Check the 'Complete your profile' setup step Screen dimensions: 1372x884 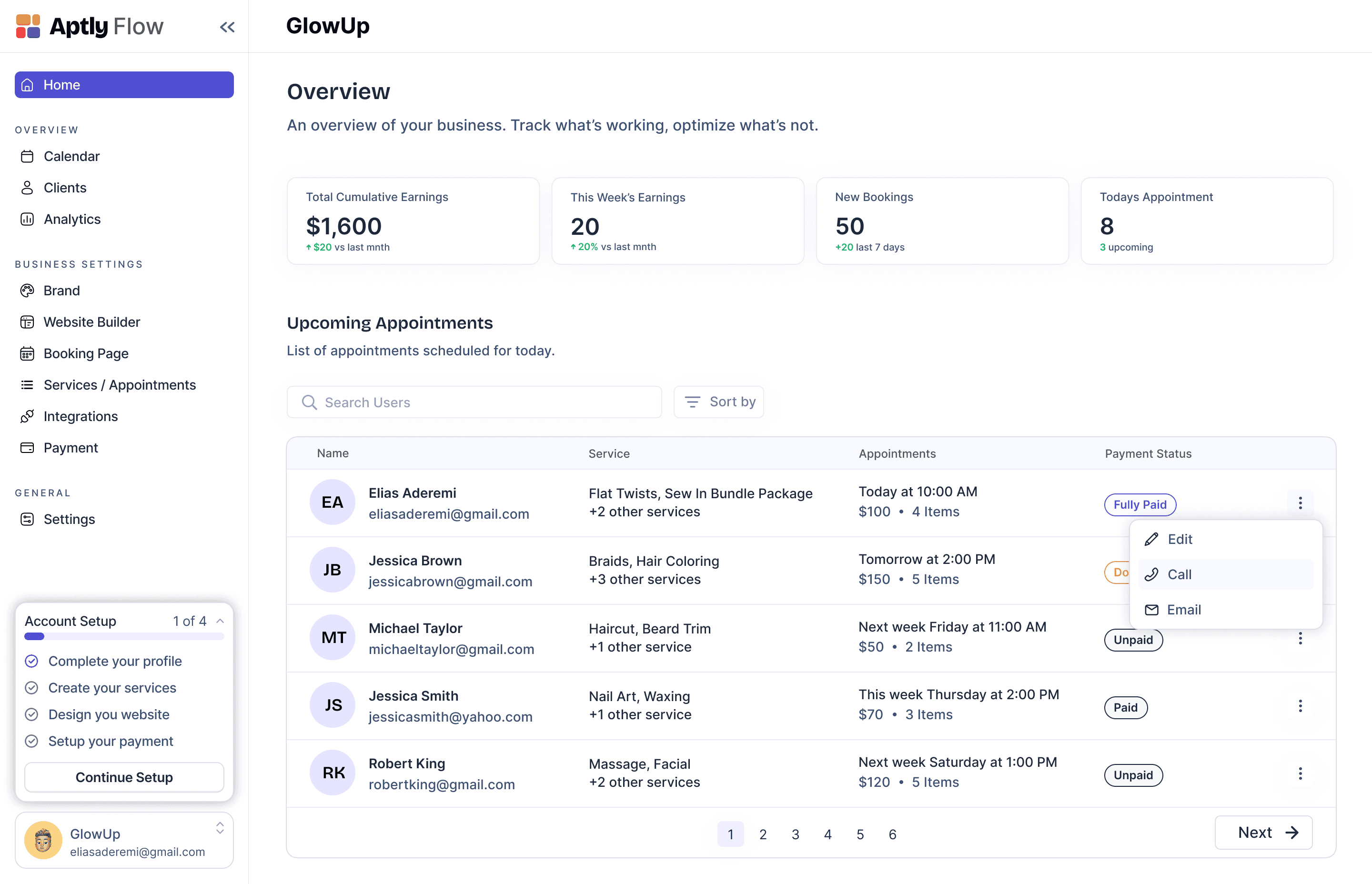(32, 661)
